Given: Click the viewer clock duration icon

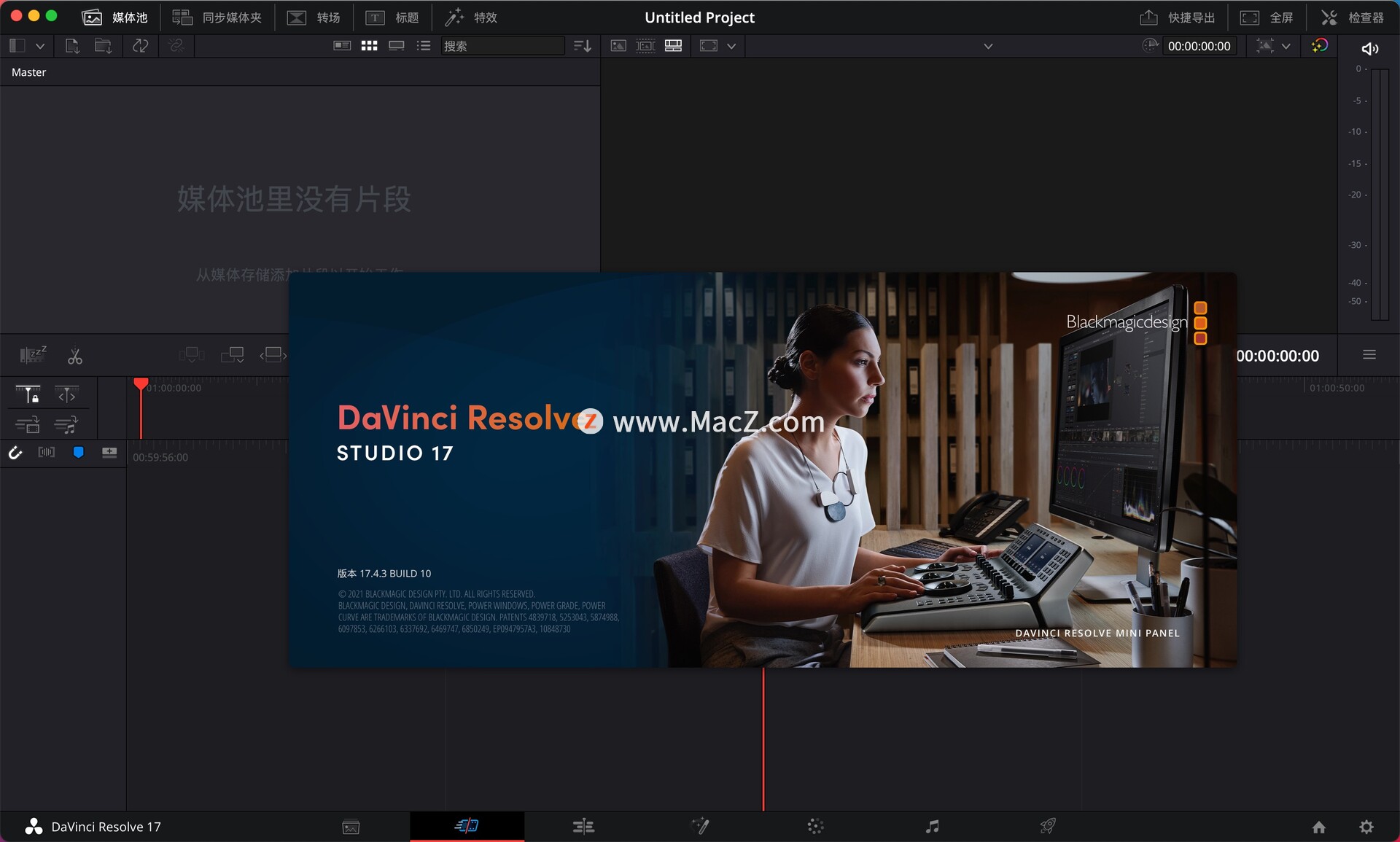Looking at the screenshot, I should [1151, 45].
